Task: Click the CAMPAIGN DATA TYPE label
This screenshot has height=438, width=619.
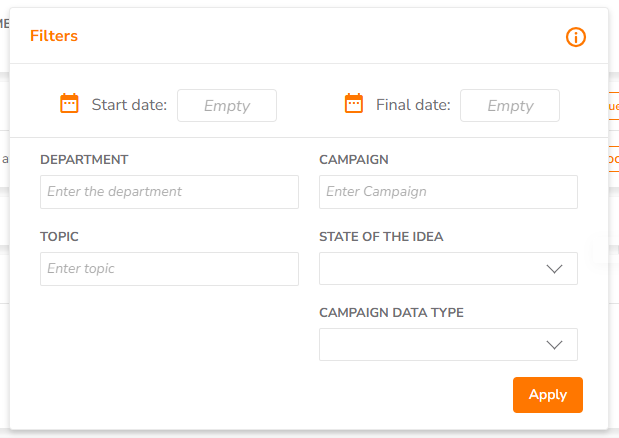Action: (x=391, y=313)
